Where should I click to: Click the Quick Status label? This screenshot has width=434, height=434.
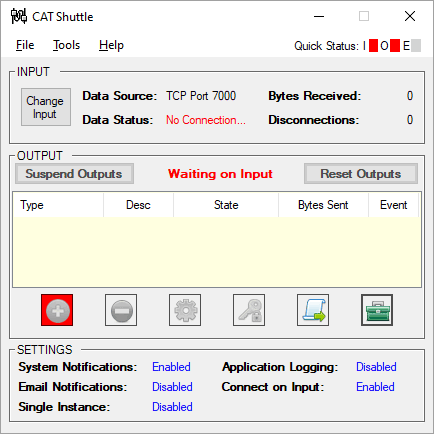(326, 46)
